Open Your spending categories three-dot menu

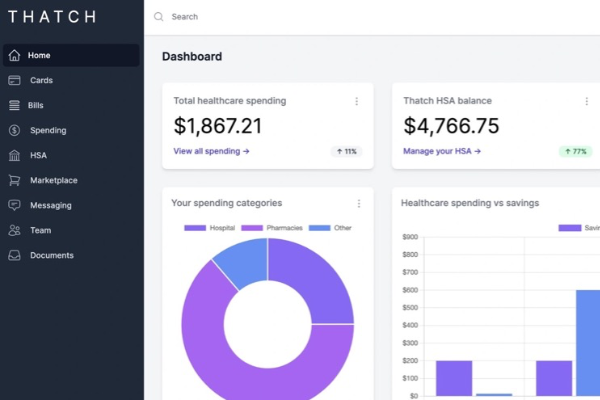(359, 203)
